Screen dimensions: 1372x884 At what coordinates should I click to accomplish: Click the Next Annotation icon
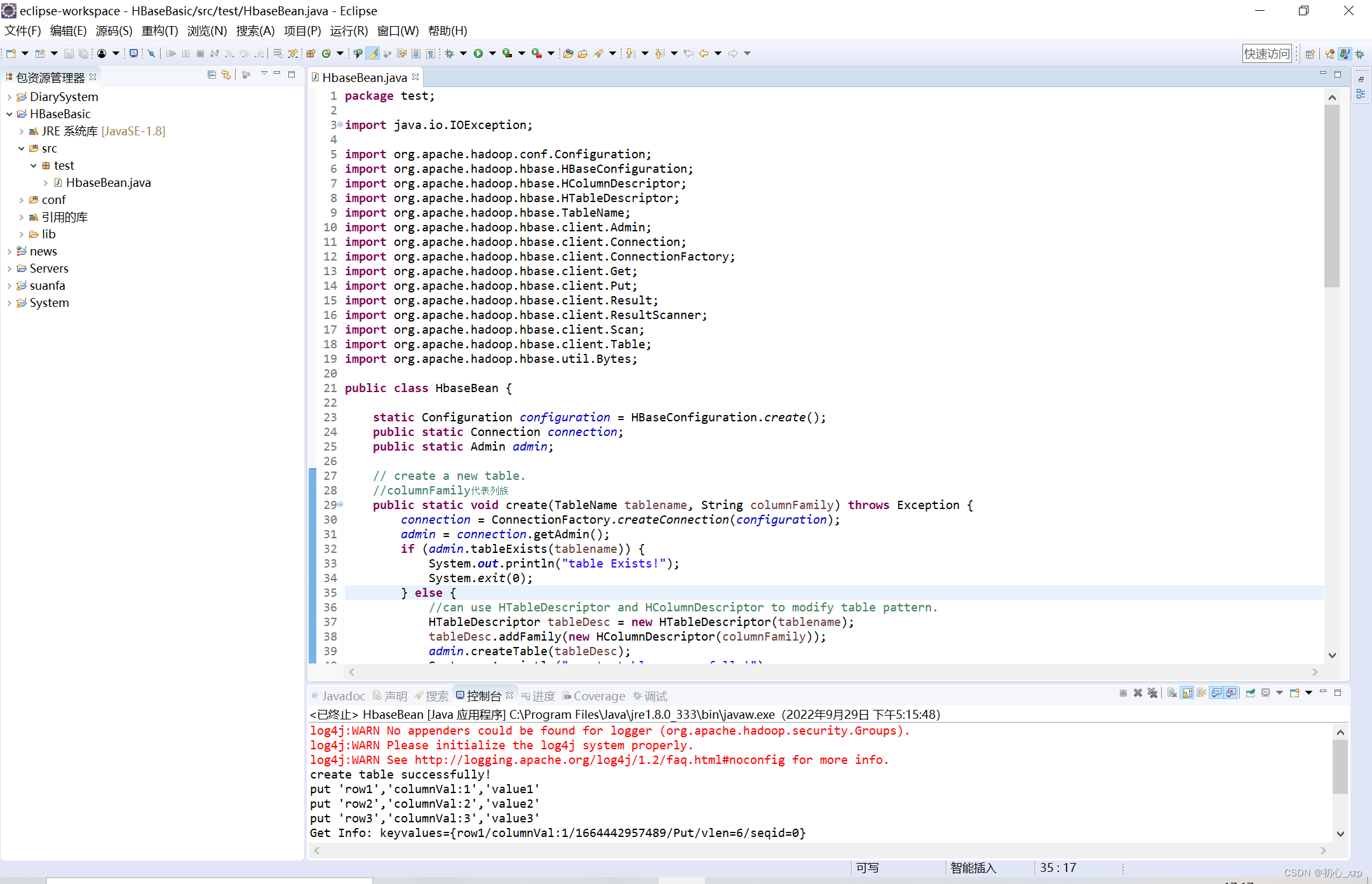630,53
